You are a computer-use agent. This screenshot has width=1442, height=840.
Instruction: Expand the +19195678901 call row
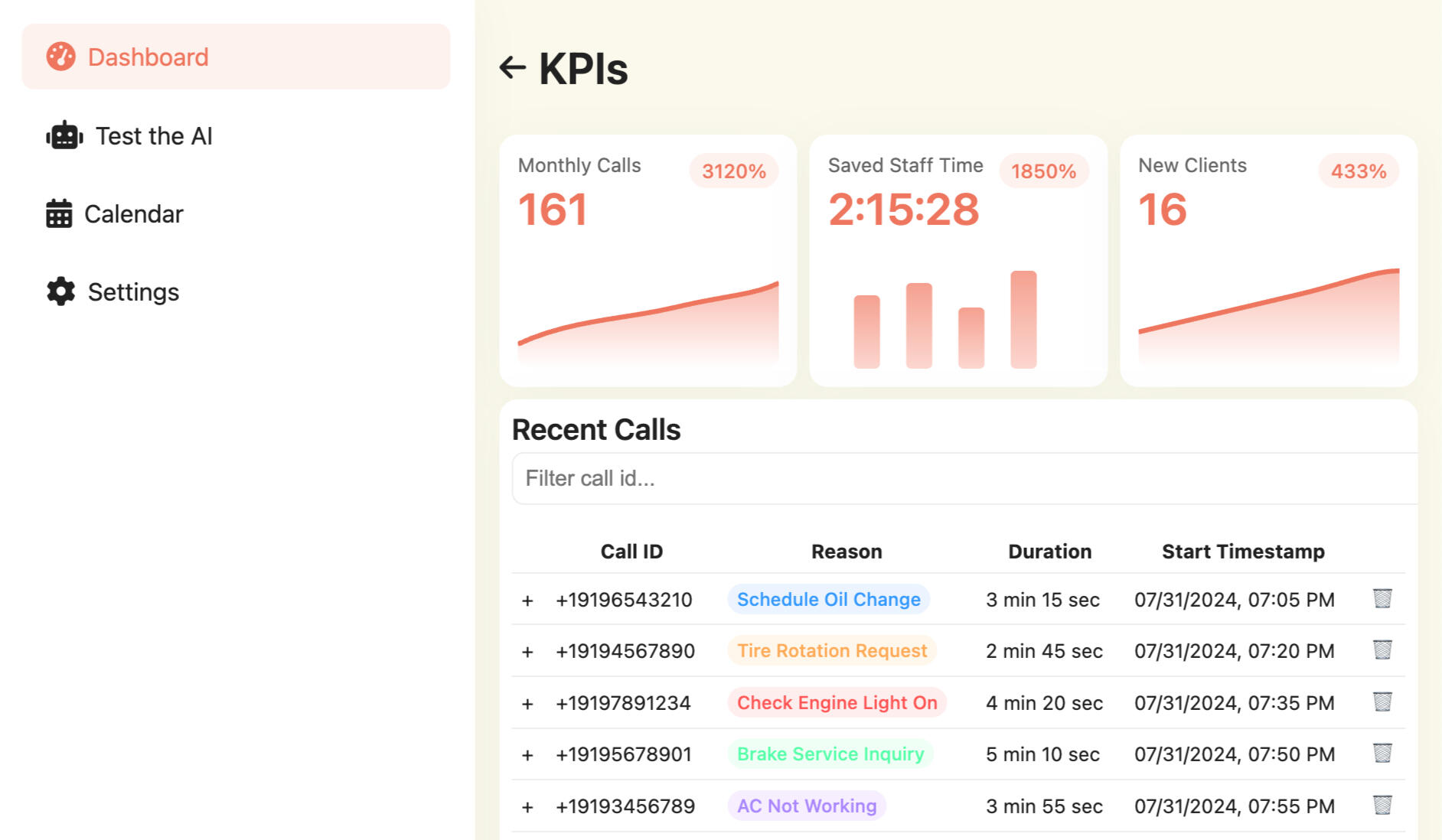coord(527,755)
